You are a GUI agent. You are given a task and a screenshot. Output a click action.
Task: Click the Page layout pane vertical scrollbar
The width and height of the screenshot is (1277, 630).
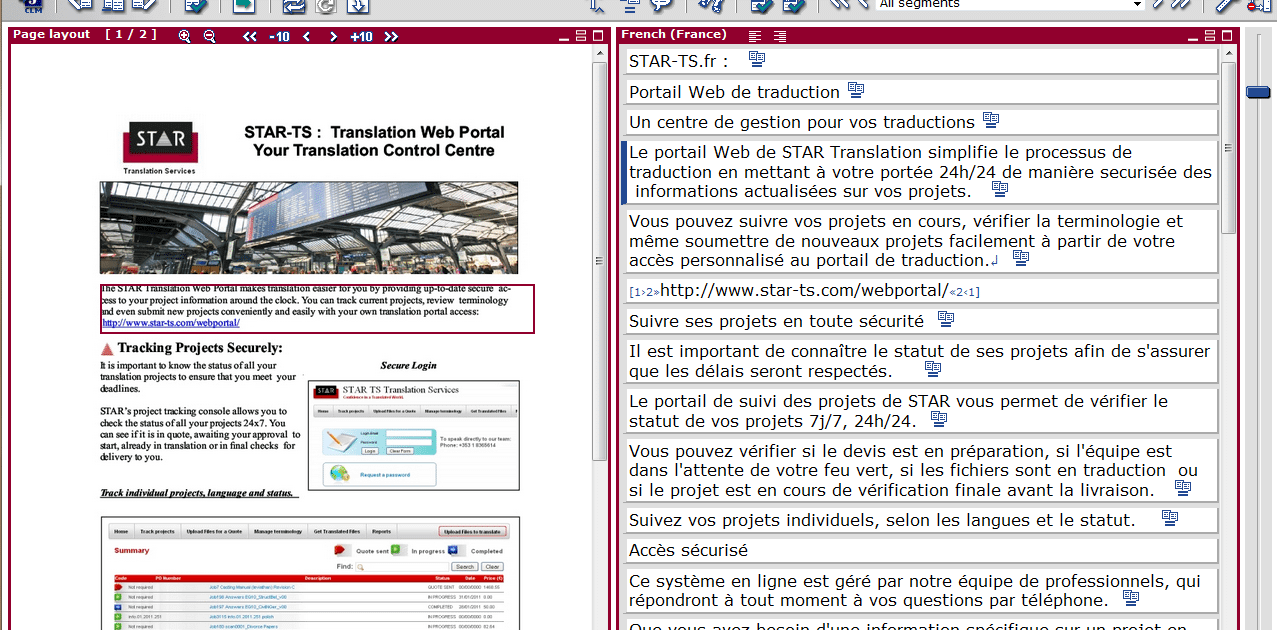pos(600,260)
